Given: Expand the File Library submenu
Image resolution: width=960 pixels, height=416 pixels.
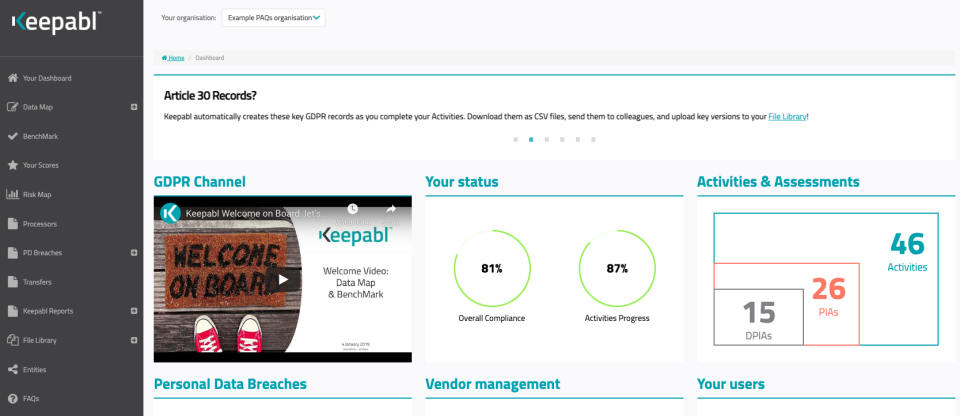Looking at the screenshot, I should click(134, 340).
